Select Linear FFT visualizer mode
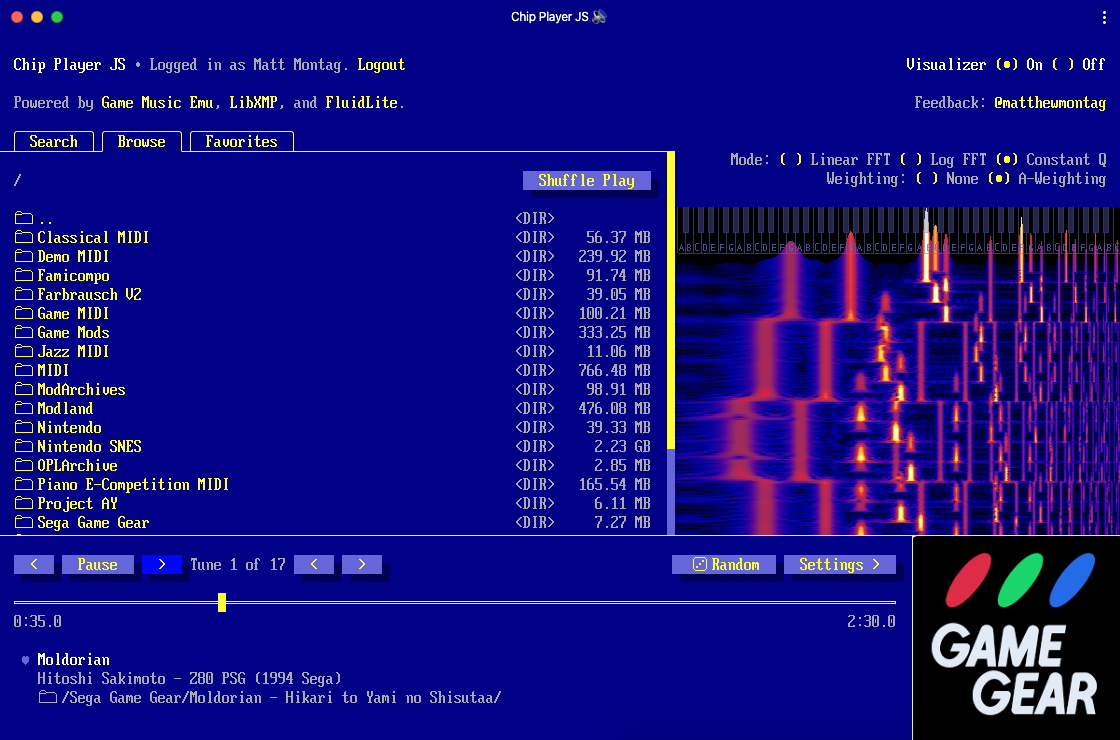 pyautogui.click(x=791, y=160)
